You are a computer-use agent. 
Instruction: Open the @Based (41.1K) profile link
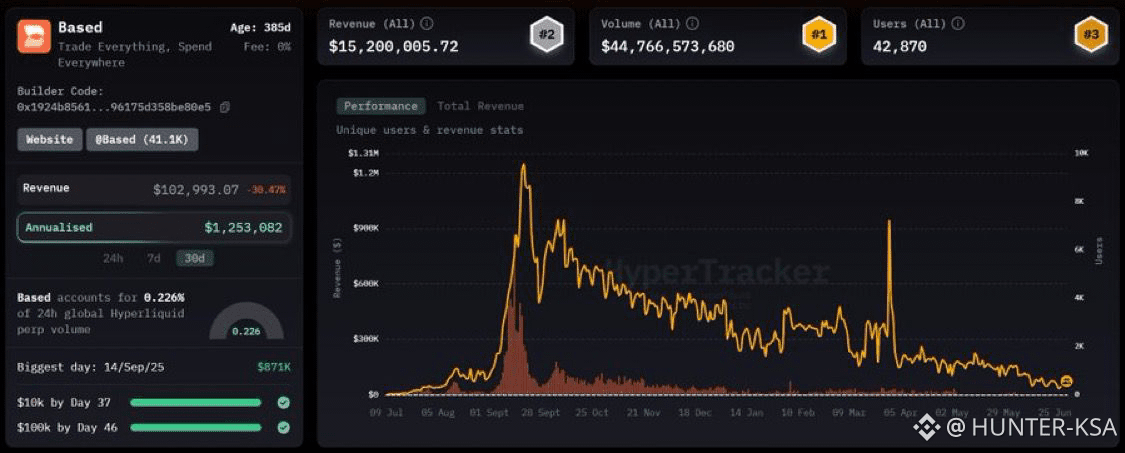click(x=142, y=139)
